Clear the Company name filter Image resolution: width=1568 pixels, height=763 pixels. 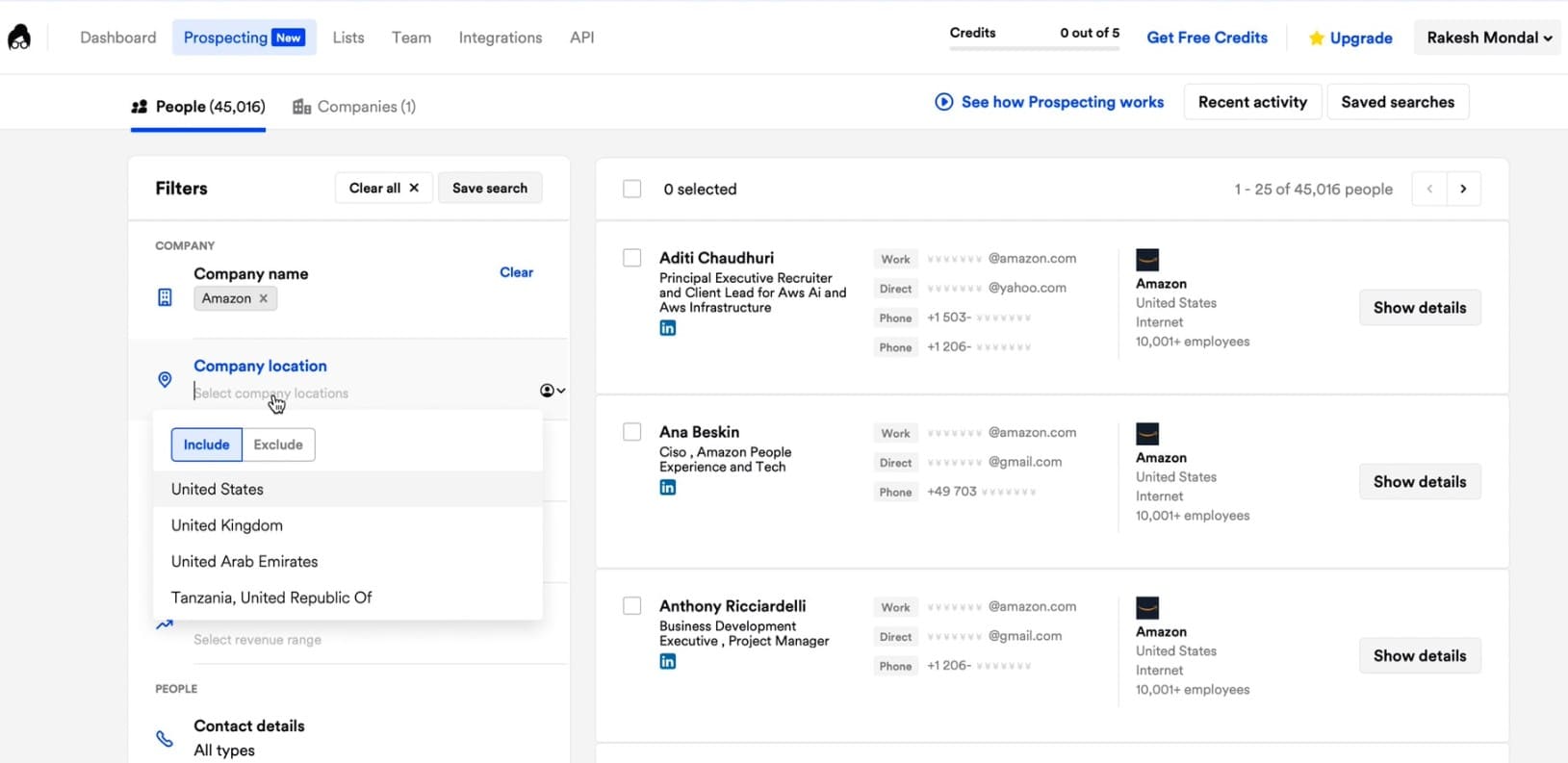point(516,272)
